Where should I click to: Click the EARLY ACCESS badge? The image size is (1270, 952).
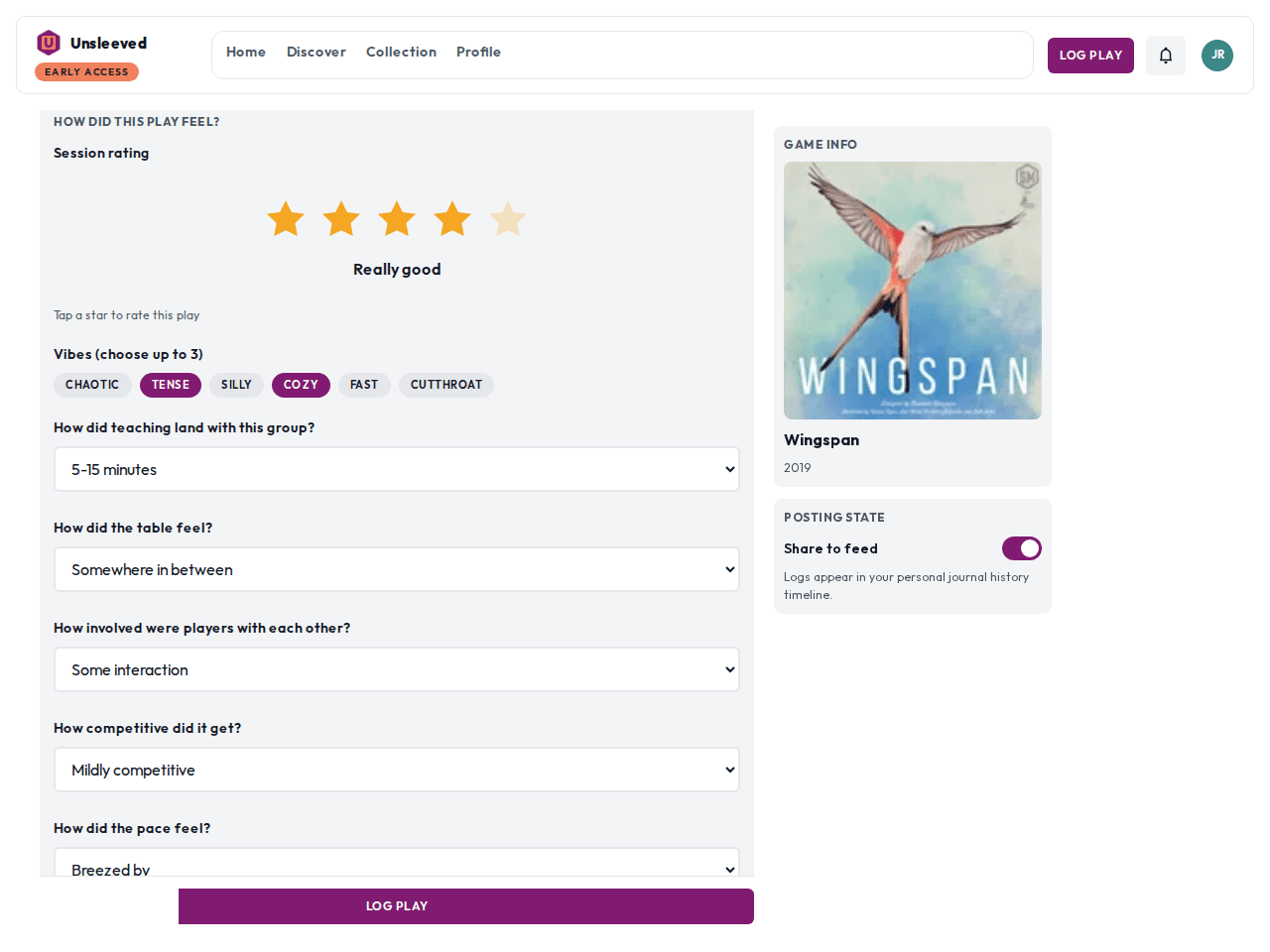point(86,71)
